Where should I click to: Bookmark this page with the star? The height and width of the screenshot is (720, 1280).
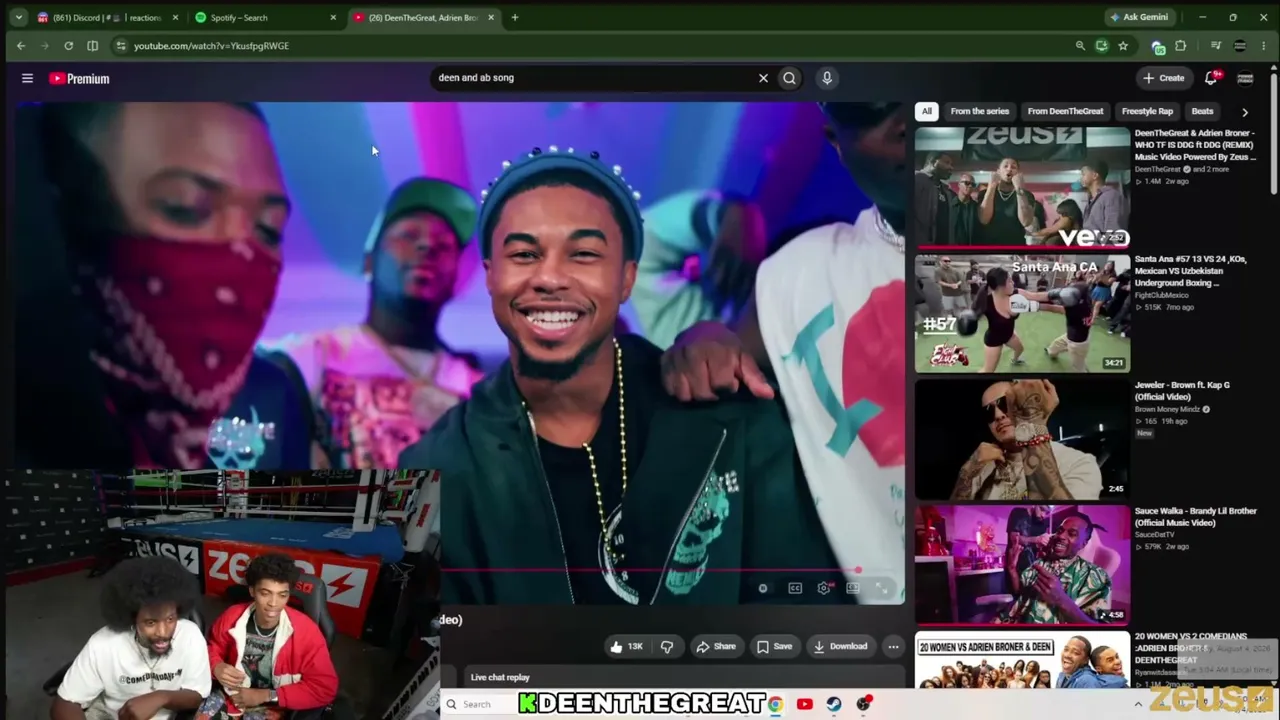(1123, 46)
